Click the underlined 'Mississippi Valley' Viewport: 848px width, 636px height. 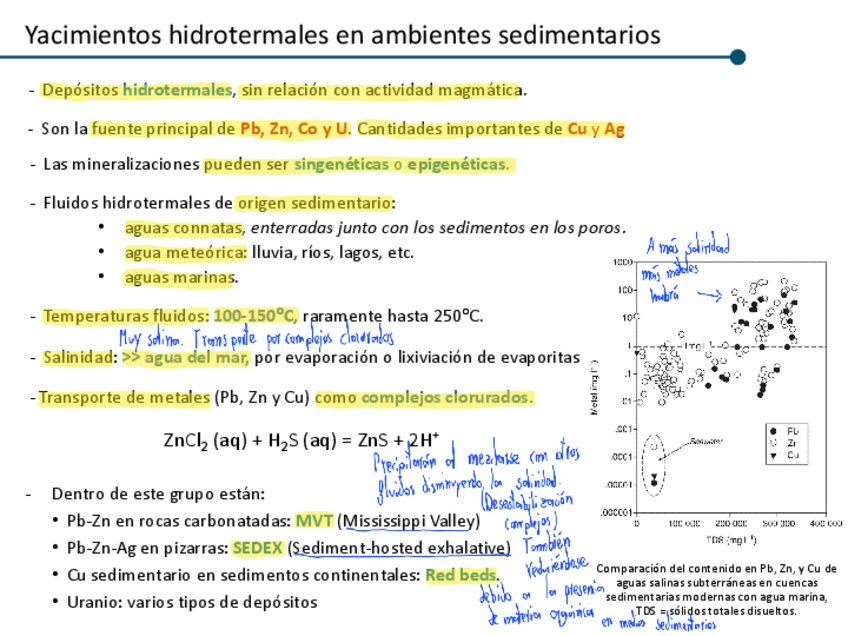coord(409,521)
